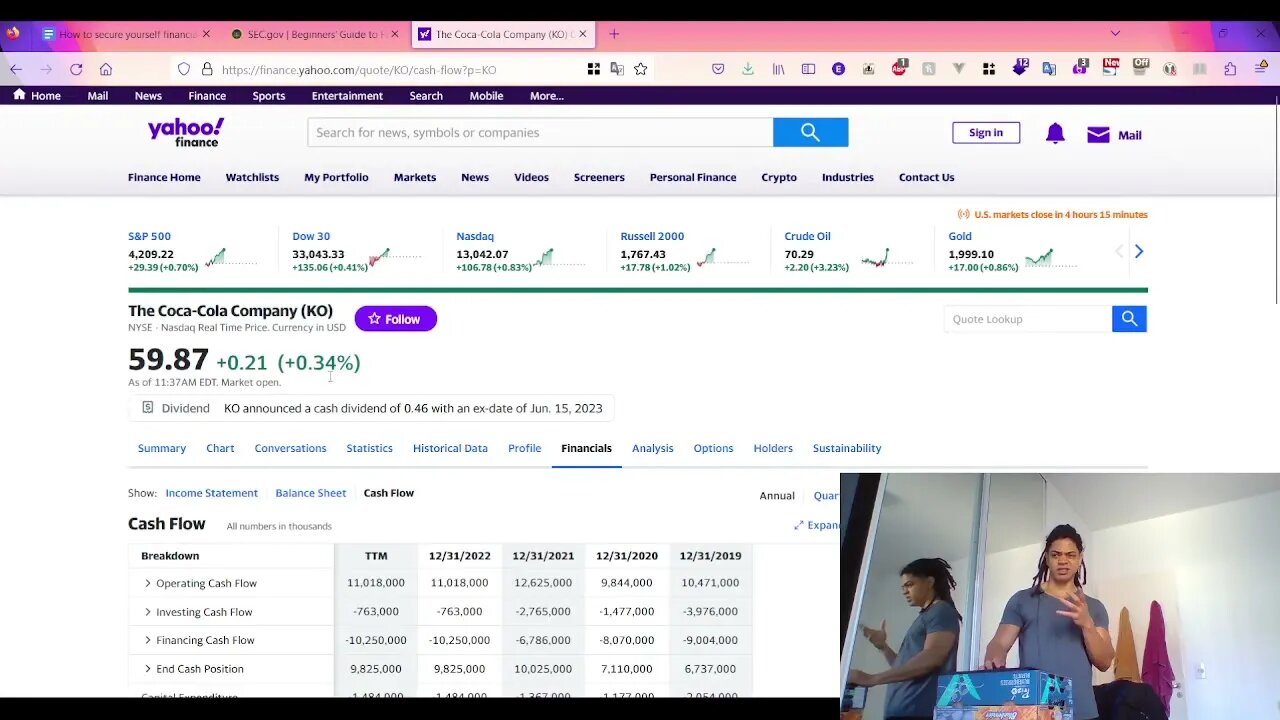Click the Sign in button
The image size is (1280, 720).
[986, 133]
